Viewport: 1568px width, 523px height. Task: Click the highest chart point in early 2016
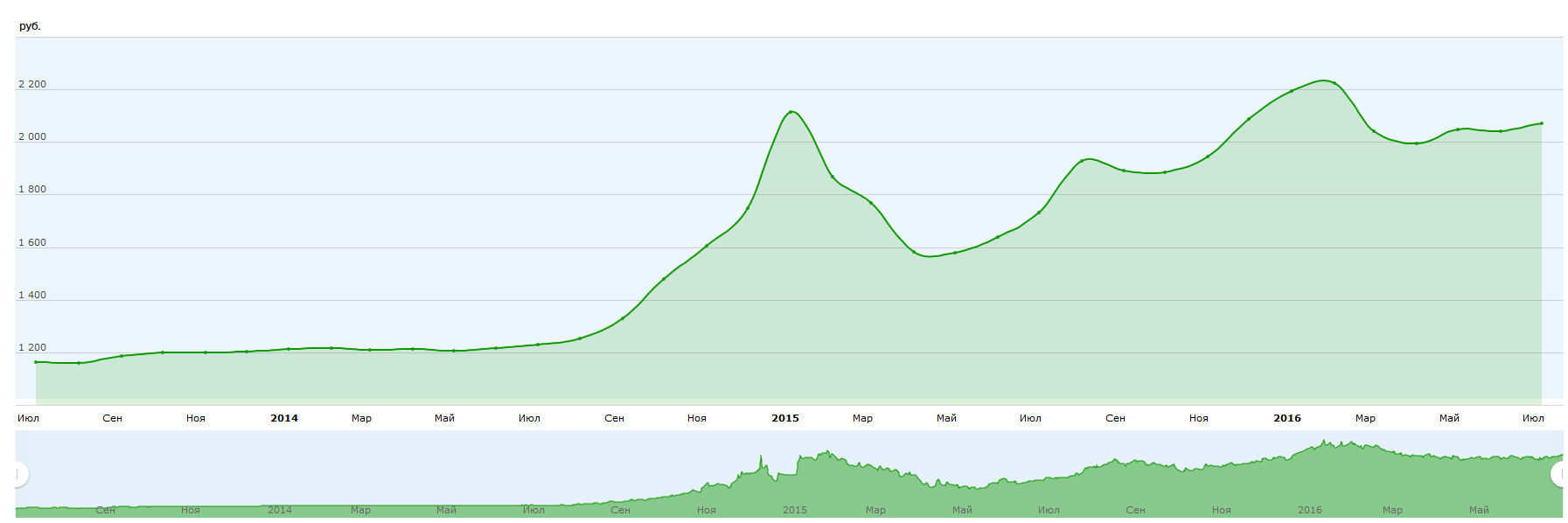(1334, 83)
